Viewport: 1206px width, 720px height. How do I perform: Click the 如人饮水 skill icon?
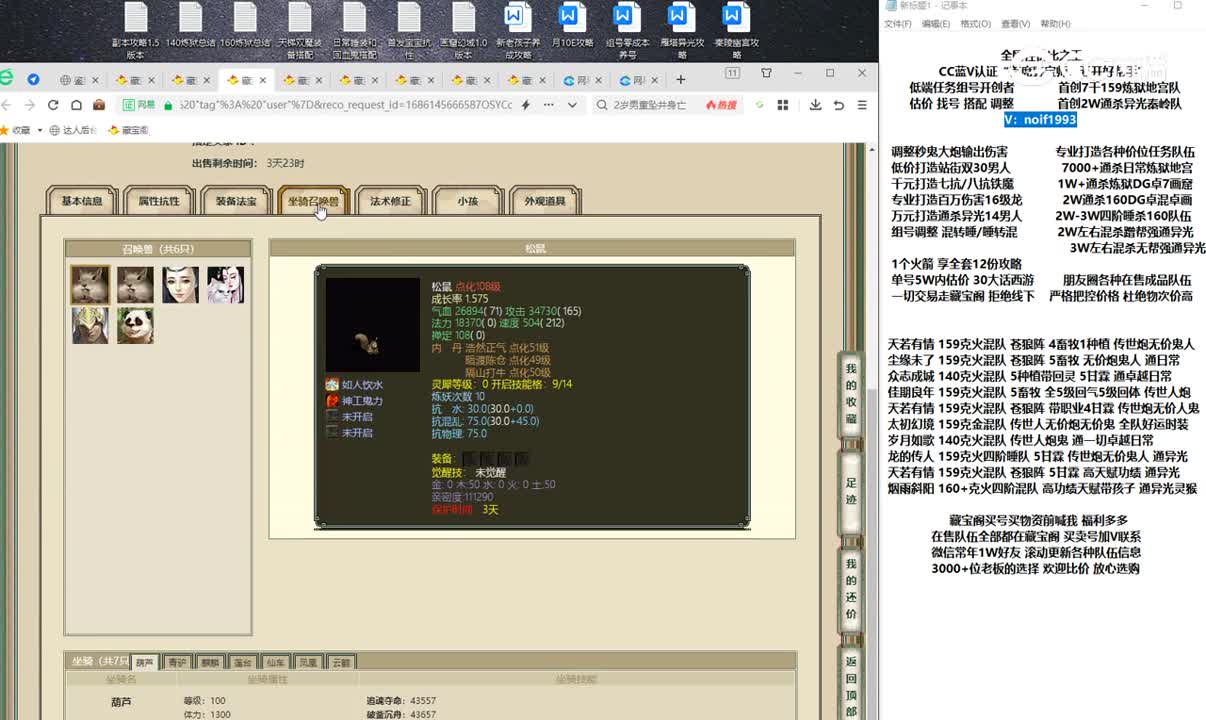[332, 385]
